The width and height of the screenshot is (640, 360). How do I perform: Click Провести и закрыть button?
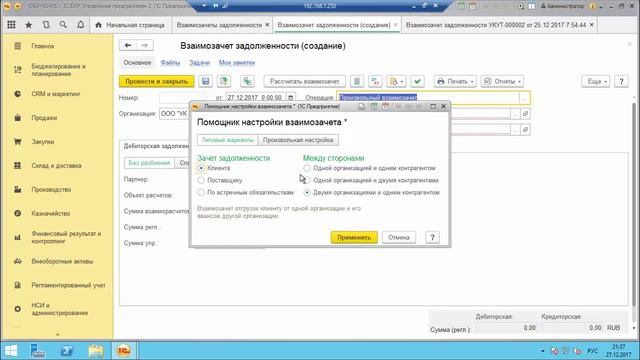coord(157,81)
